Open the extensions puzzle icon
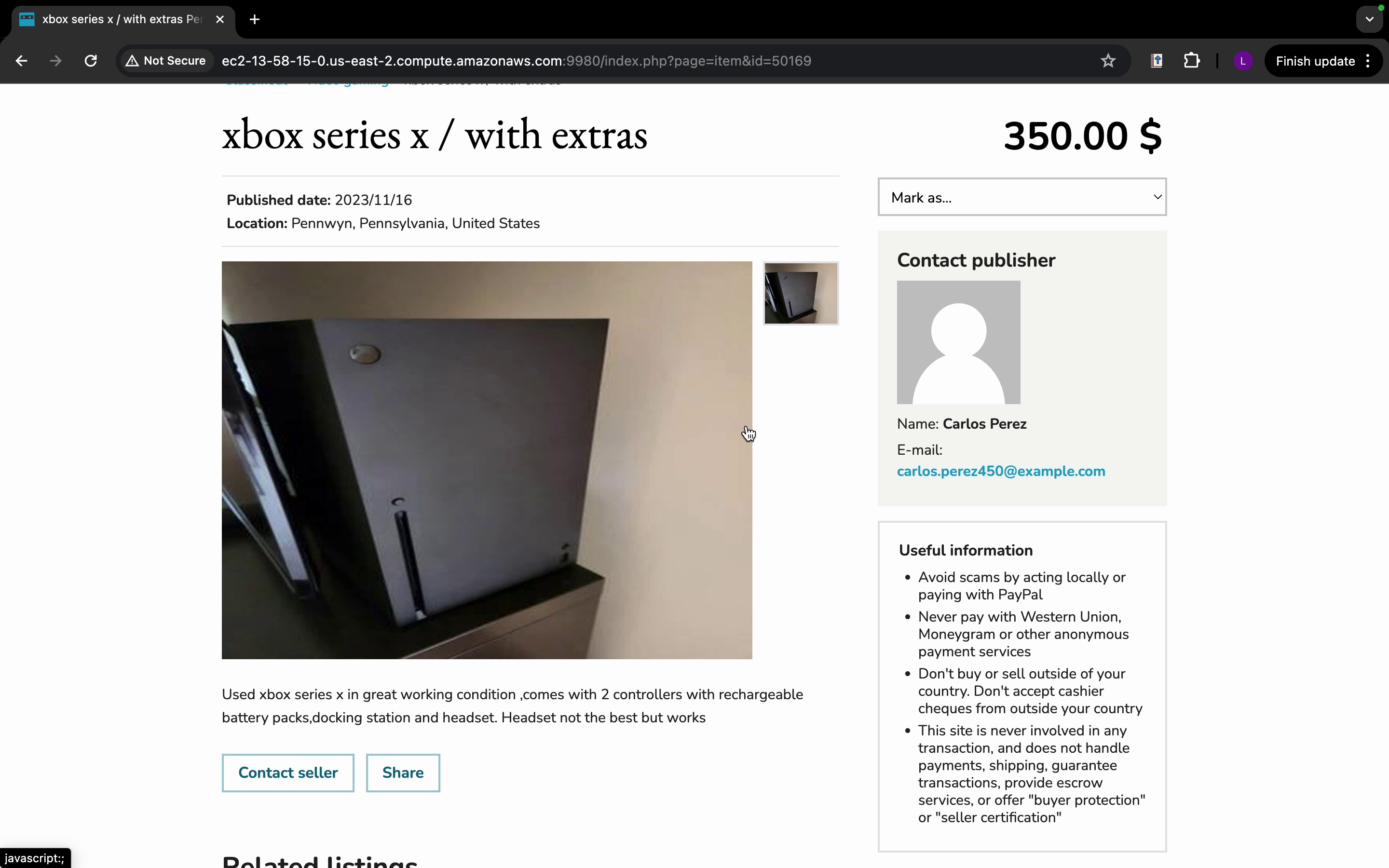 tap(1192, 61)
